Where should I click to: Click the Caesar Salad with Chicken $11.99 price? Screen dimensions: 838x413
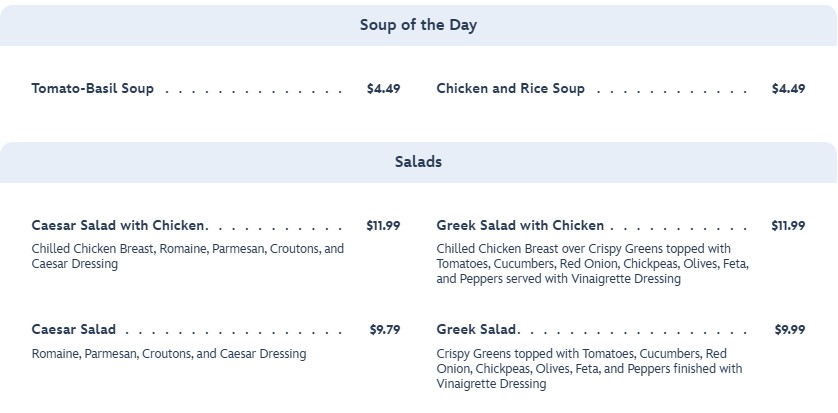tap(383, 226)
